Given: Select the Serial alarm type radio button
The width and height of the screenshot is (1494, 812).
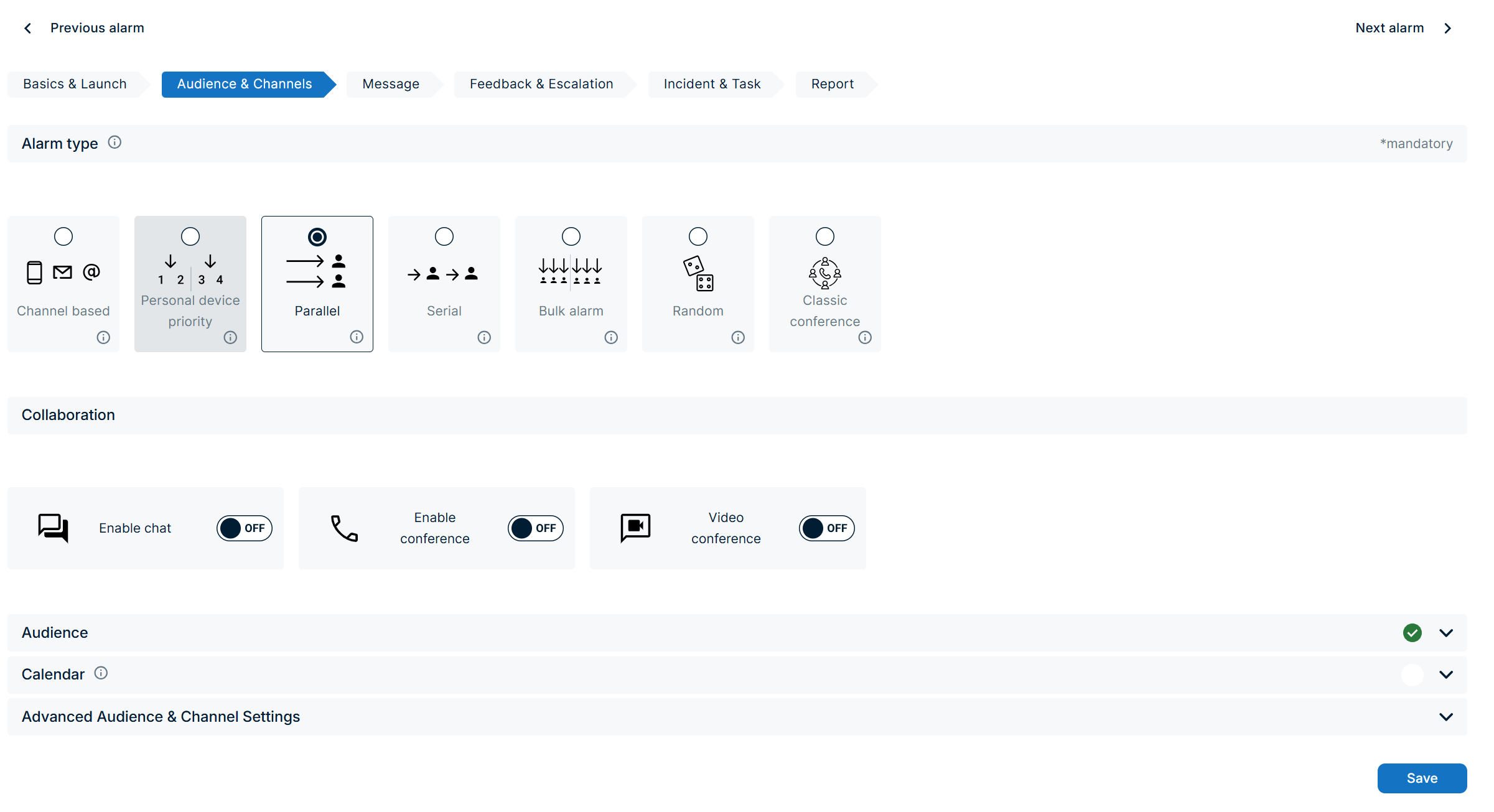Looking at the screenshot, I should pyautogui.click(x=444, y=236).
